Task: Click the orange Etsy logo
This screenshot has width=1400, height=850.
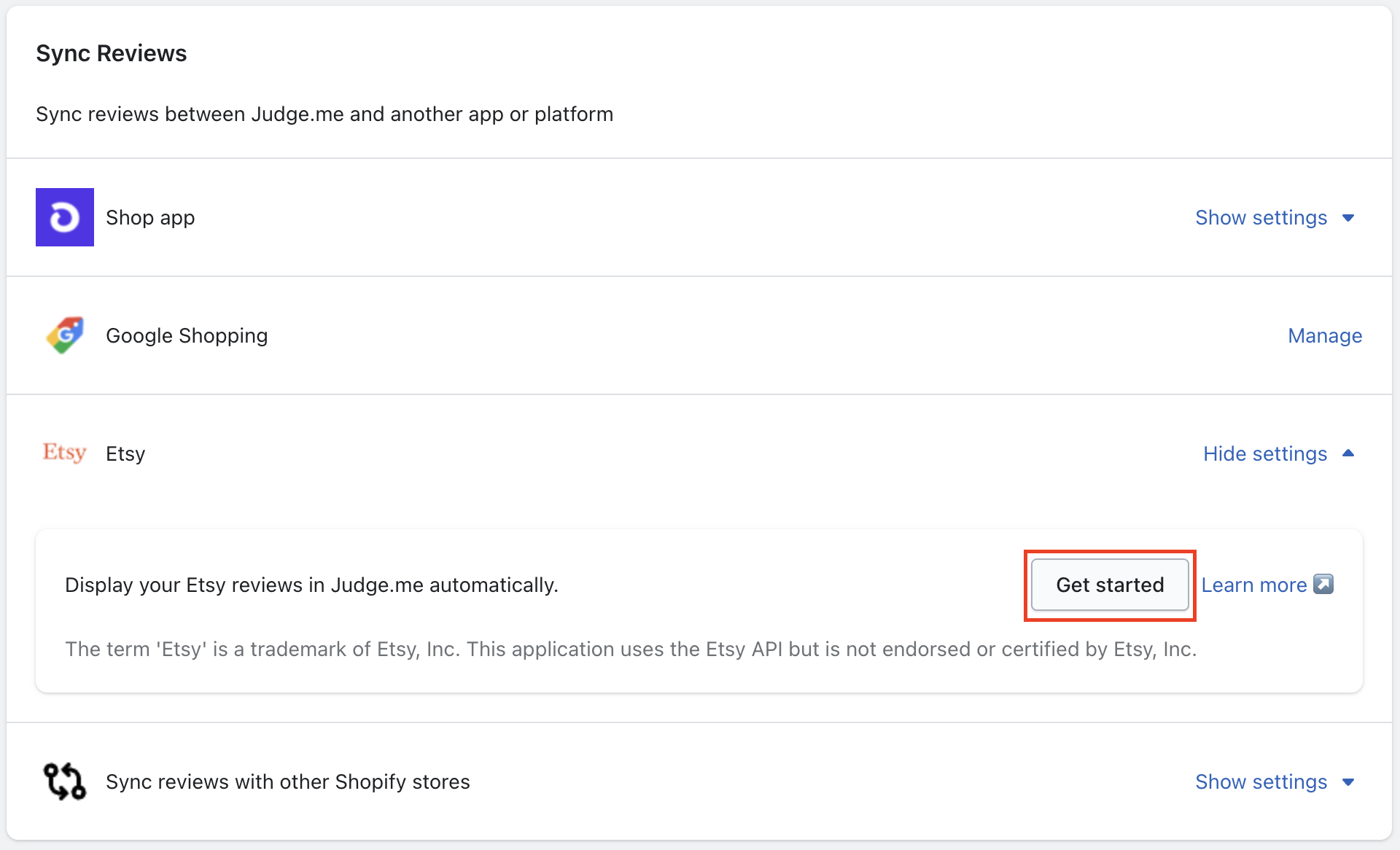Action: click(x=65, y=453)
